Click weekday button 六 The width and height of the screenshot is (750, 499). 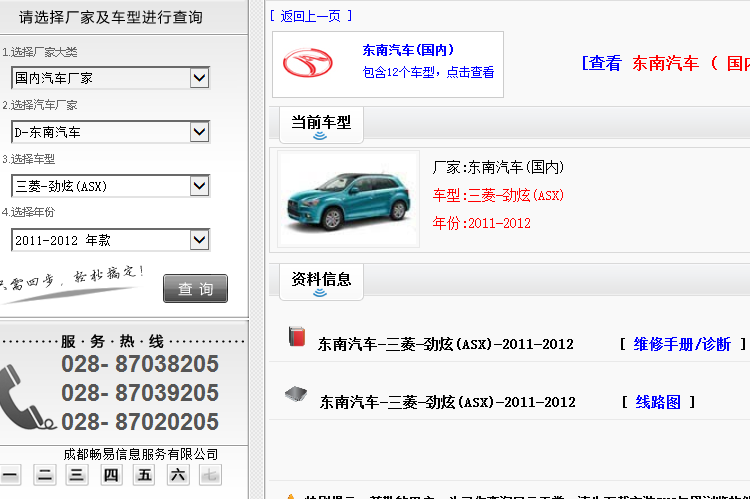178,475
